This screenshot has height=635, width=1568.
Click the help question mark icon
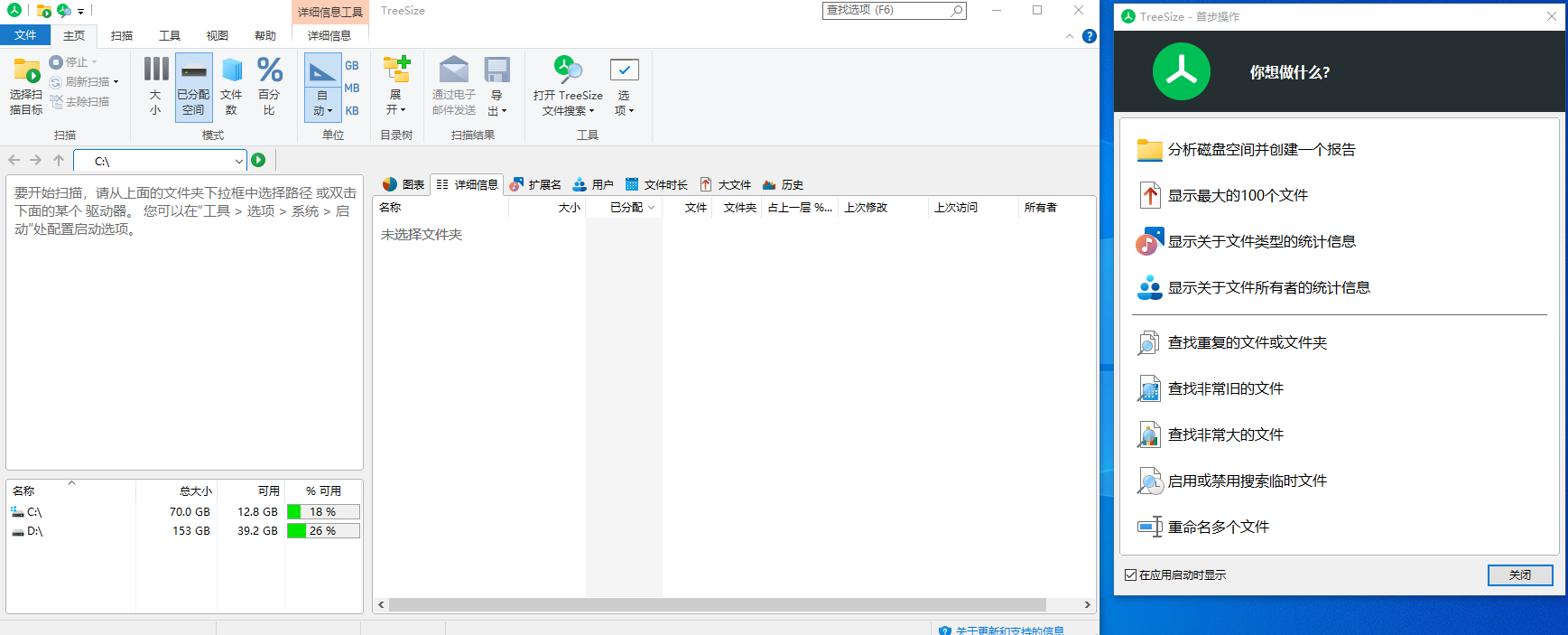(1090, 36)
